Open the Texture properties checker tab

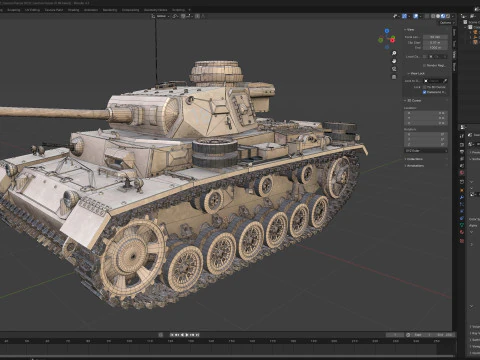point(462,240)
